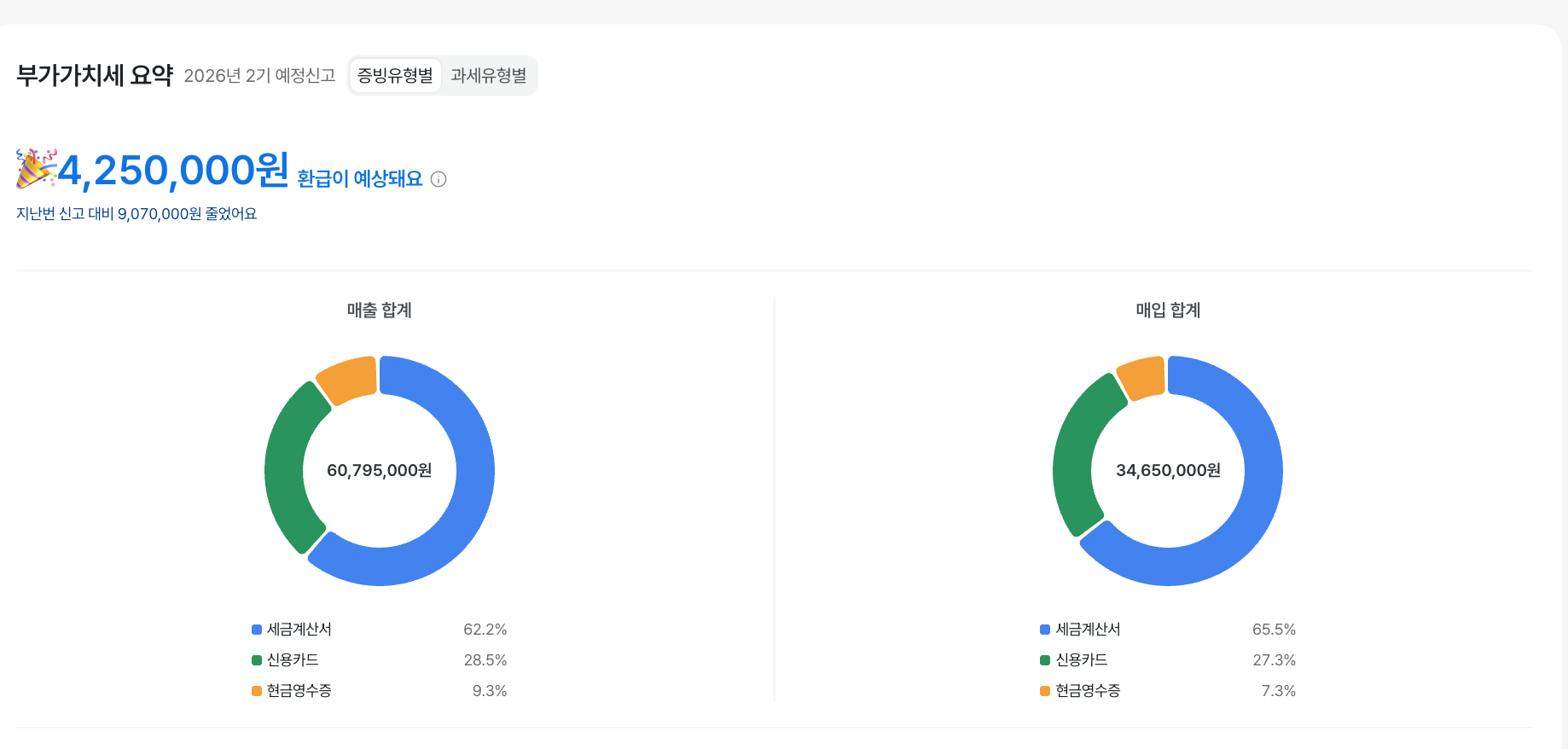Click the 62.2% value
The height and width of the screenshot is (749, 1568).
coord(485,630)
